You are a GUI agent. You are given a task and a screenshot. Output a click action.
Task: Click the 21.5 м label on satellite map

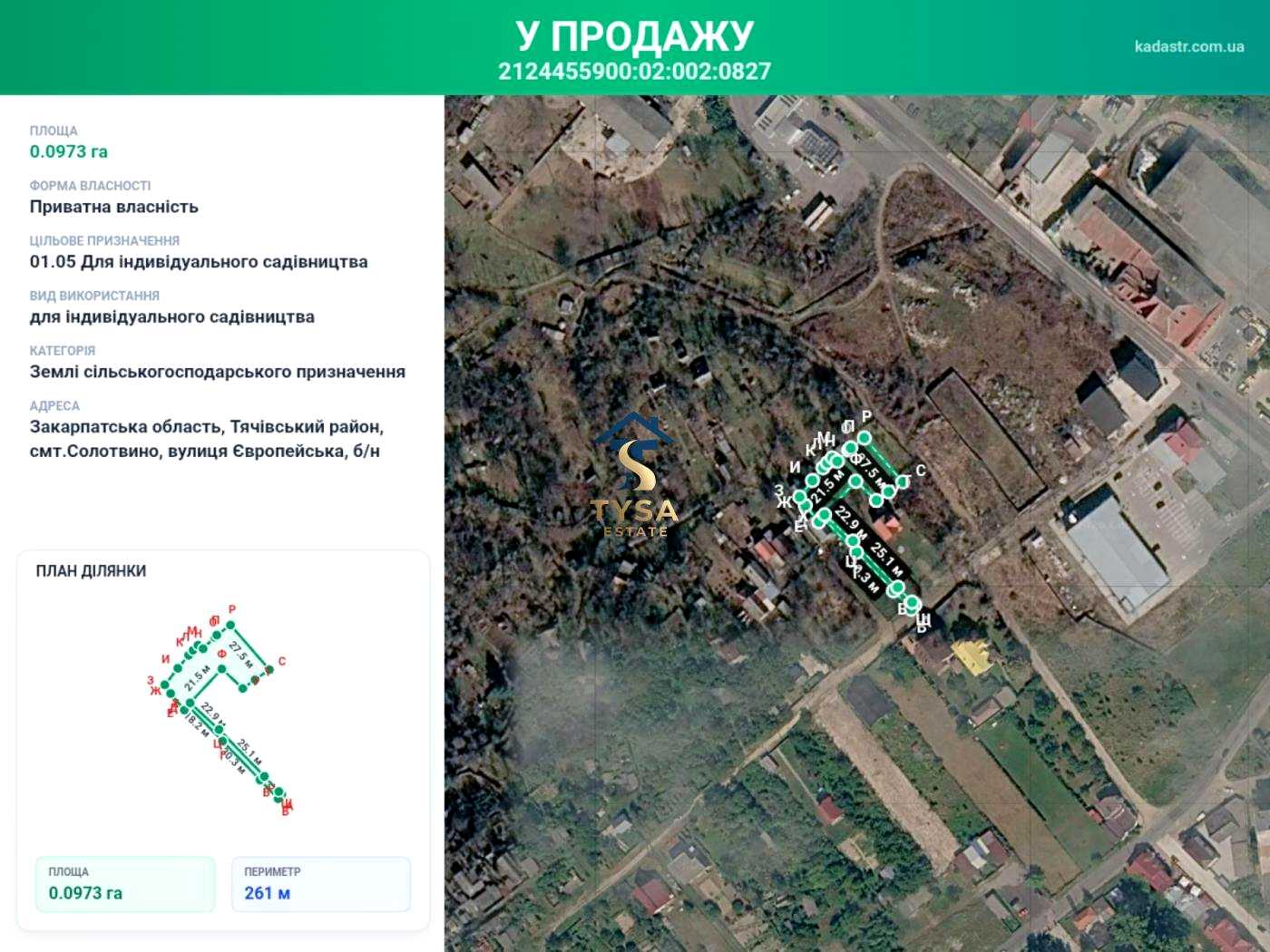coord(827,487)
